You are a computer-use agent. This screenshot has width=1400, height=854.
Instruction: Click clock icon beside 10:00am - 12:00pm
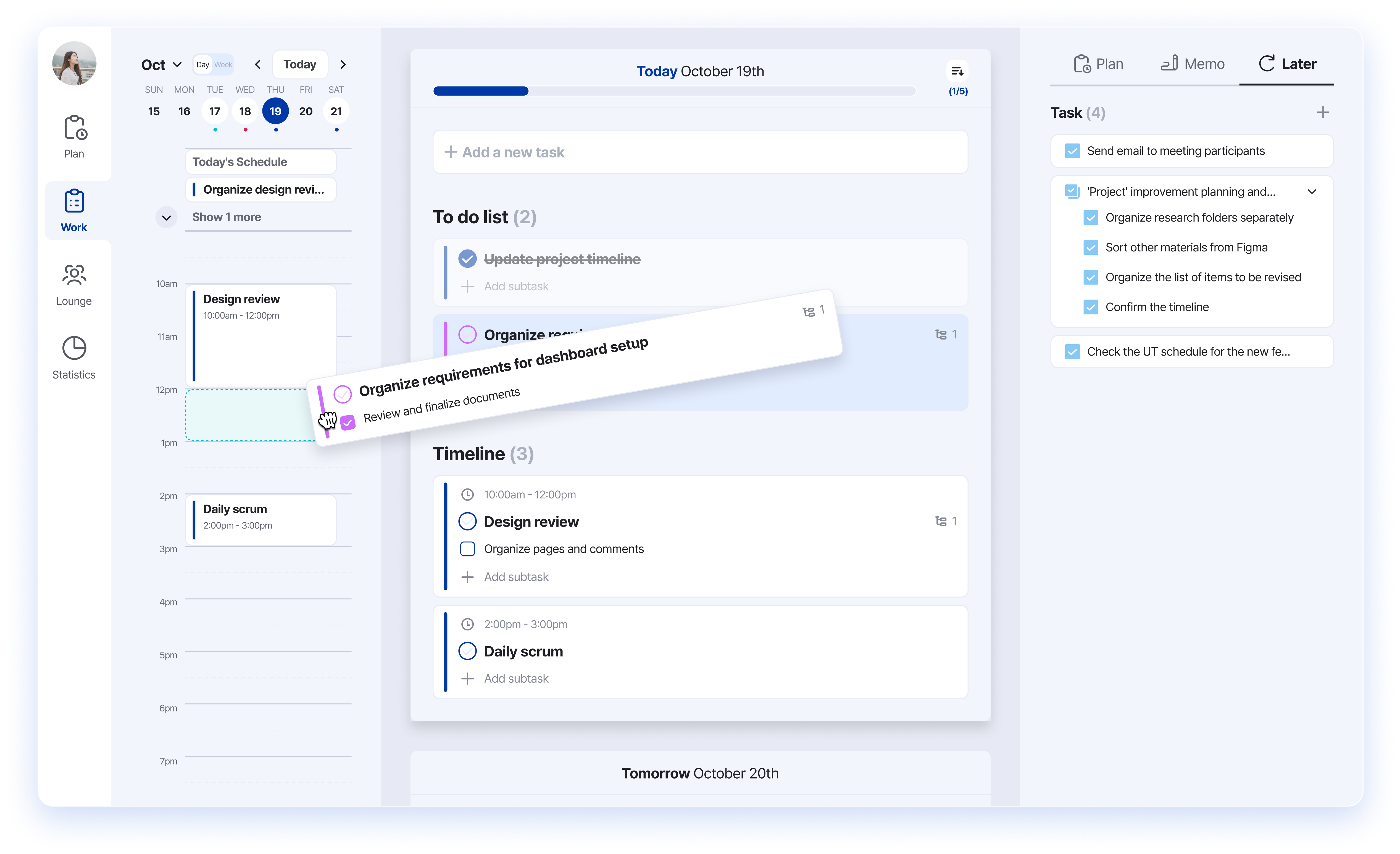[468, 495]
